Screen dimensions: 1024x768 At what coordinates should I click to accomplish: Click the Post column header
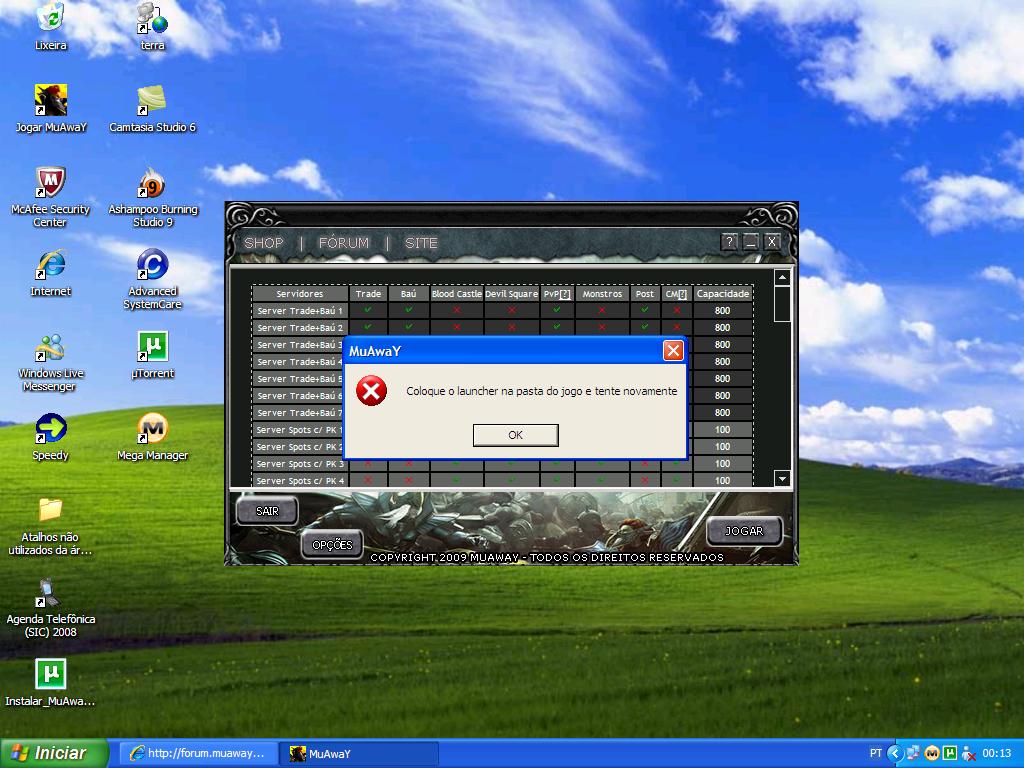pos(645,294)
